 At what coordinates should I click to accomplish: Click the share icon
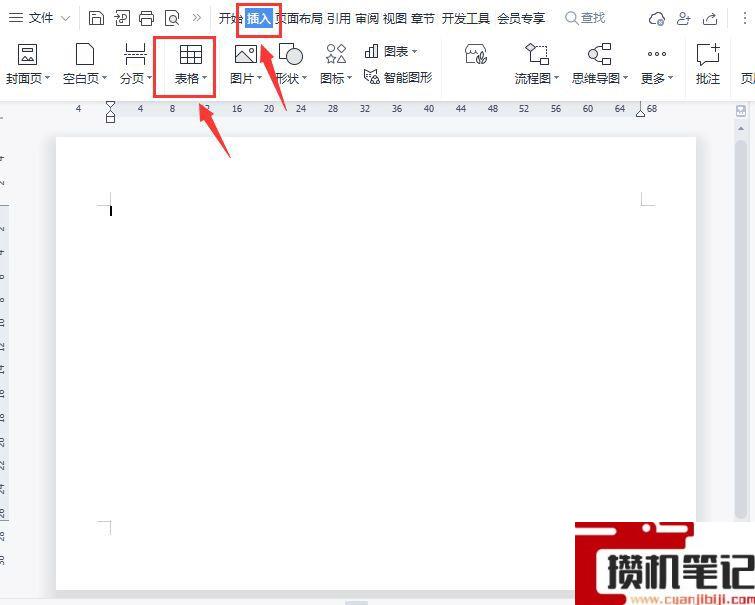point(710,18)
